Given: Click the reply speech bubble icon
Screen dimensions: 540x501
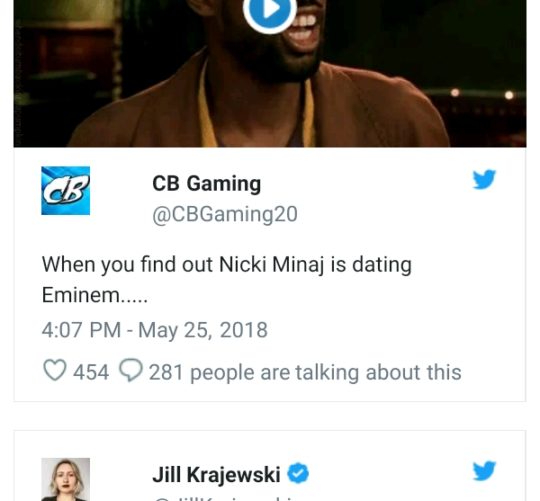Looking at the screenshot, I should (131, 370).
